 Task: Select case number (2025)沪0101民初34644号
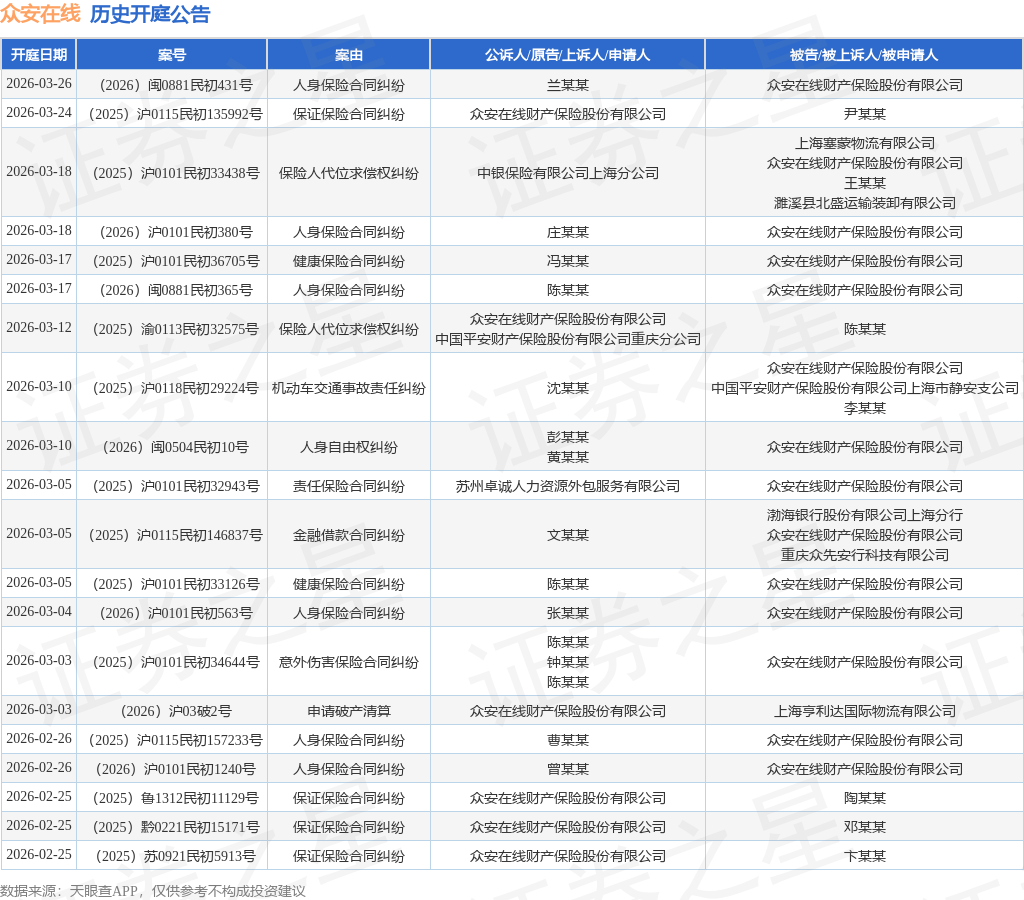pyautogui.click(x=176, y=662)
